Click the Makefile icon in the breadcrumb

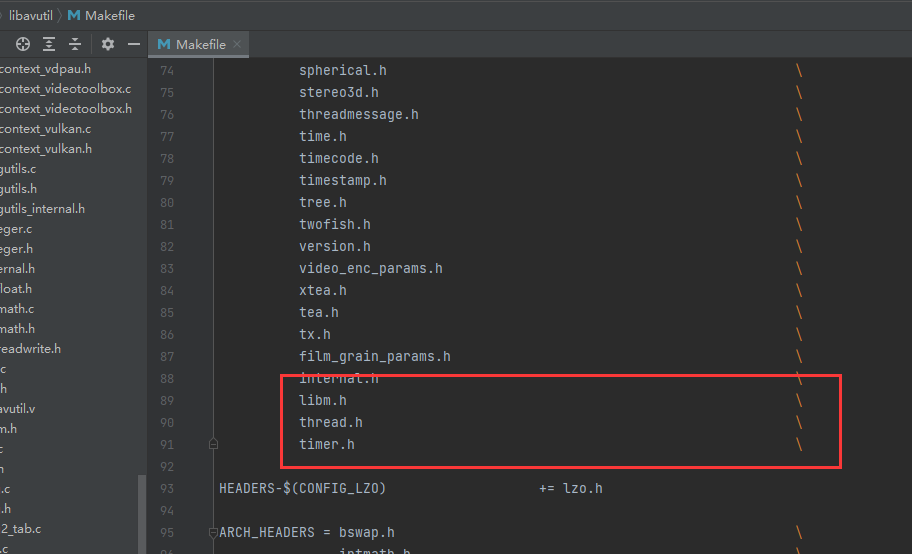point(74,15)
